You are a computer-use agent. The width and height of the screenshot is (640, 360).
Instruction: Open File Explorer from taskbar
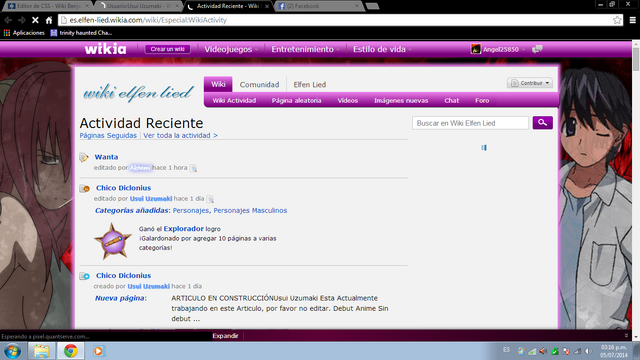42,351
